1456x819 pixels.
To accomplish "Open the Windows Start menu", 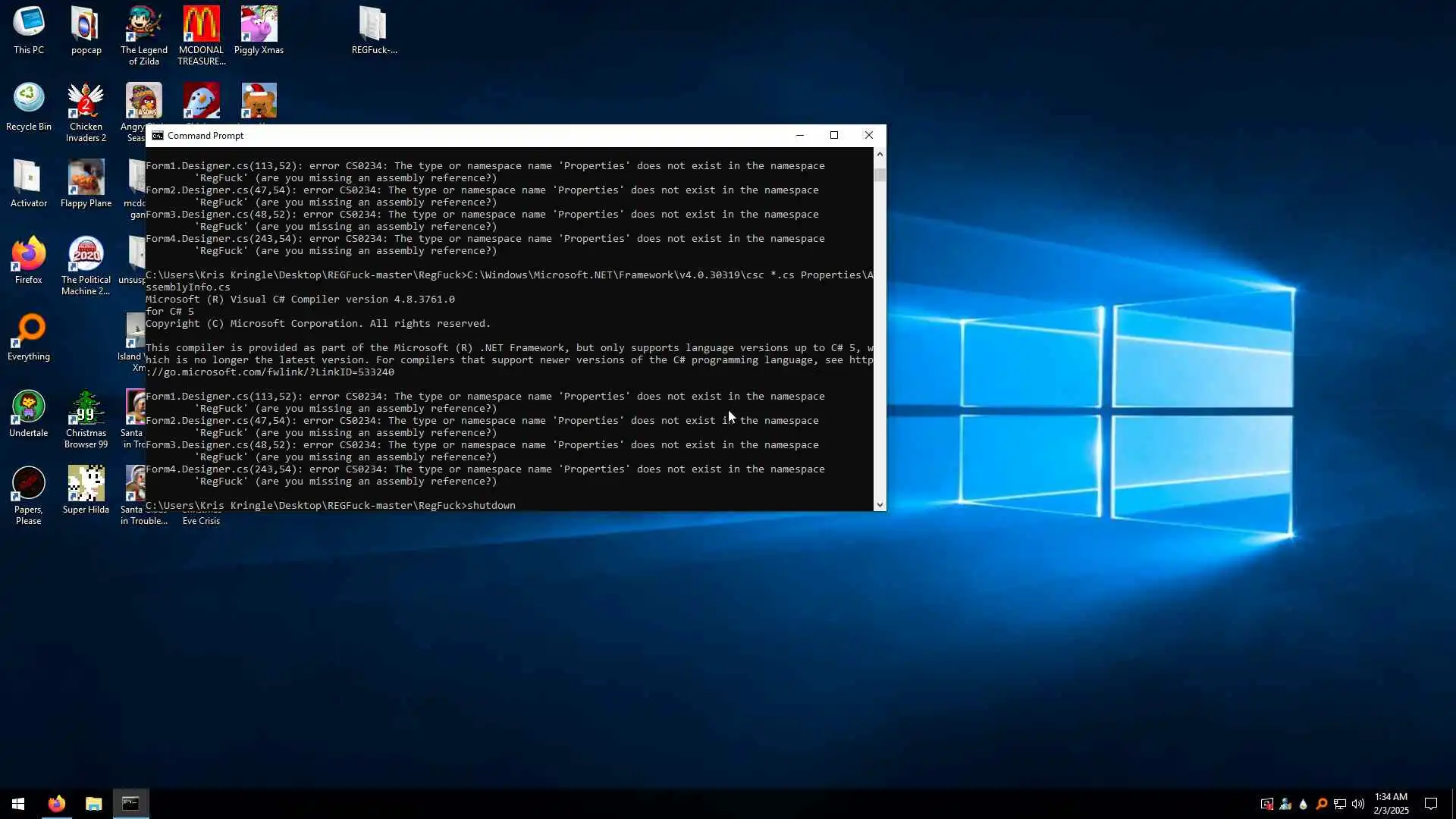I will 18,804.
